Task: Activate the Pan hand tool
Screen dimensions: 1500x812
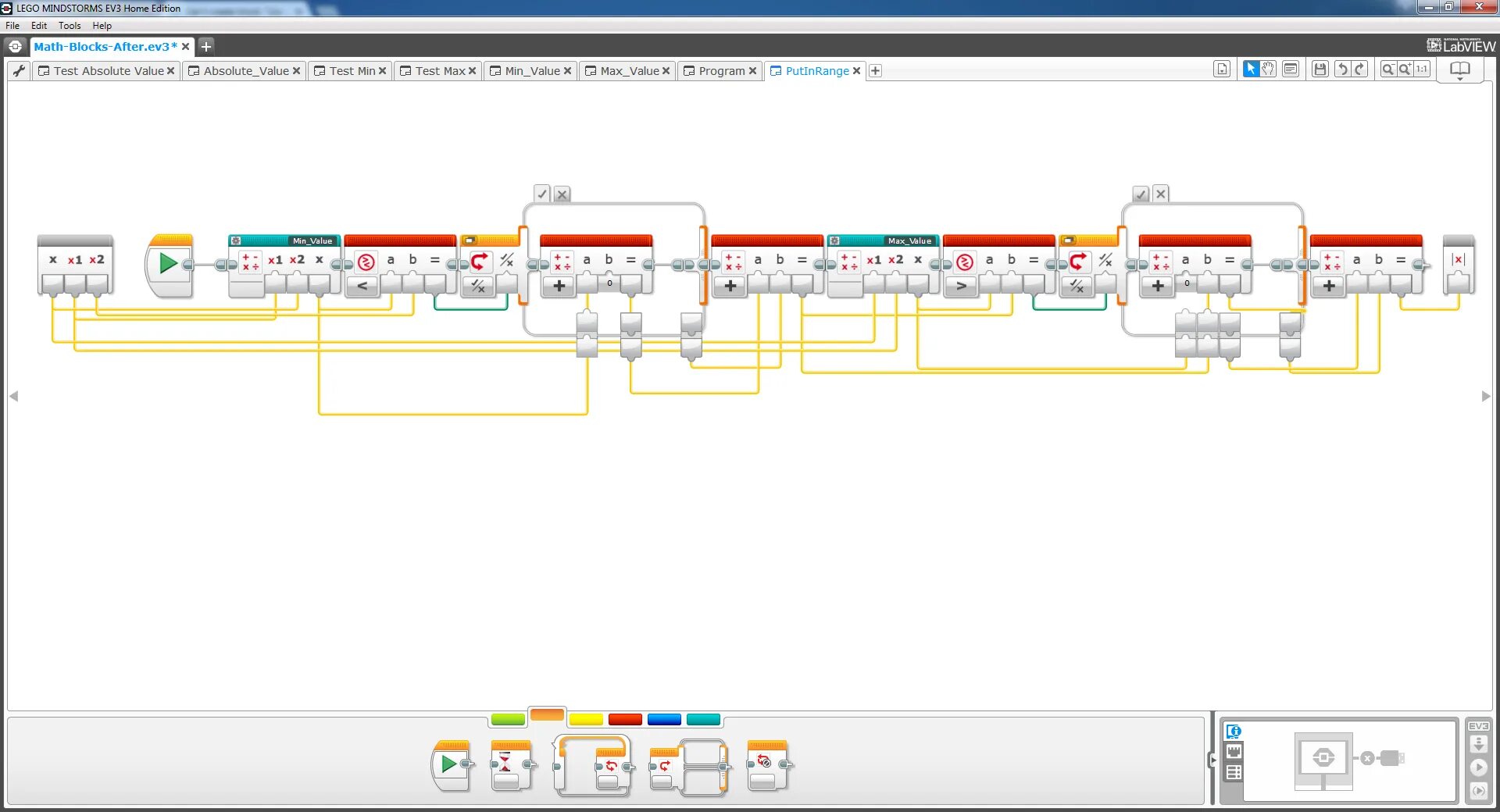Action: (x=1268, y=69)
